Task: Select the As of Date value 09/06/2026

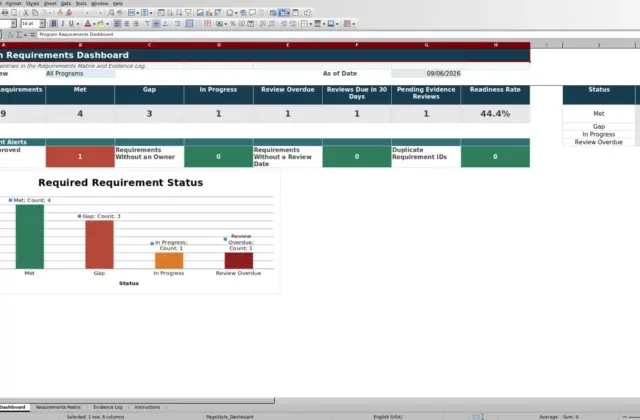Action: 426,73
